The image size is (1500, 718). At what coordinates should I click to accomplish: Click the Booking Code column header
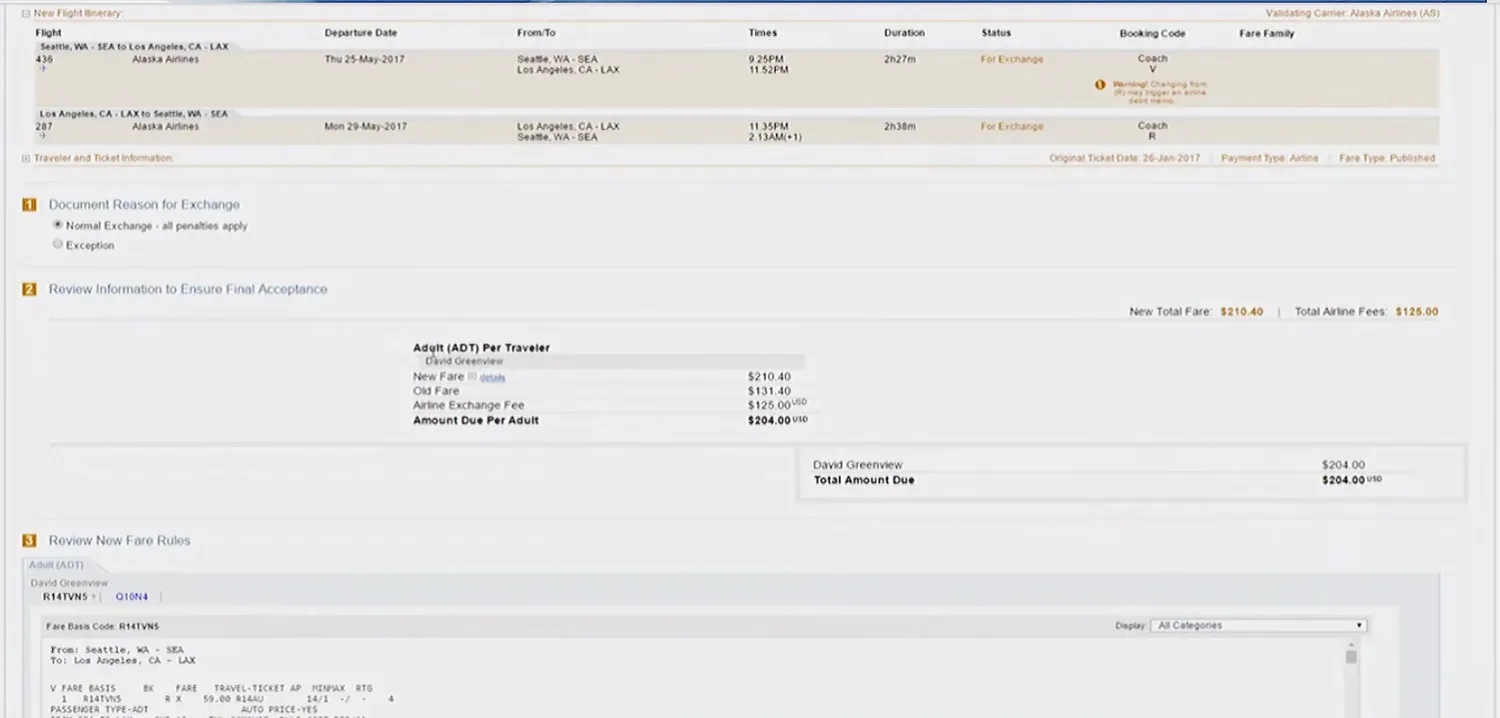coord(1152,33)
